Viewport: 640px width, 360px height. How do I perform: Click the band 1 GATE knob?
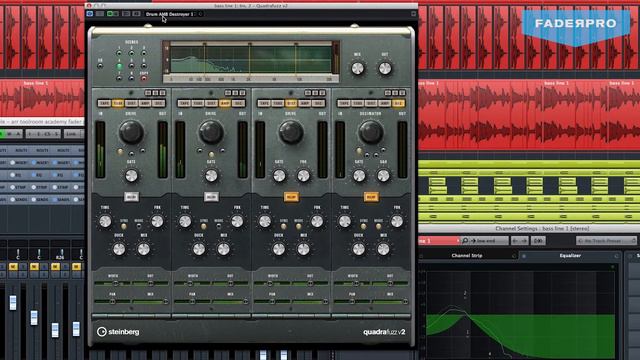point(131,176)
